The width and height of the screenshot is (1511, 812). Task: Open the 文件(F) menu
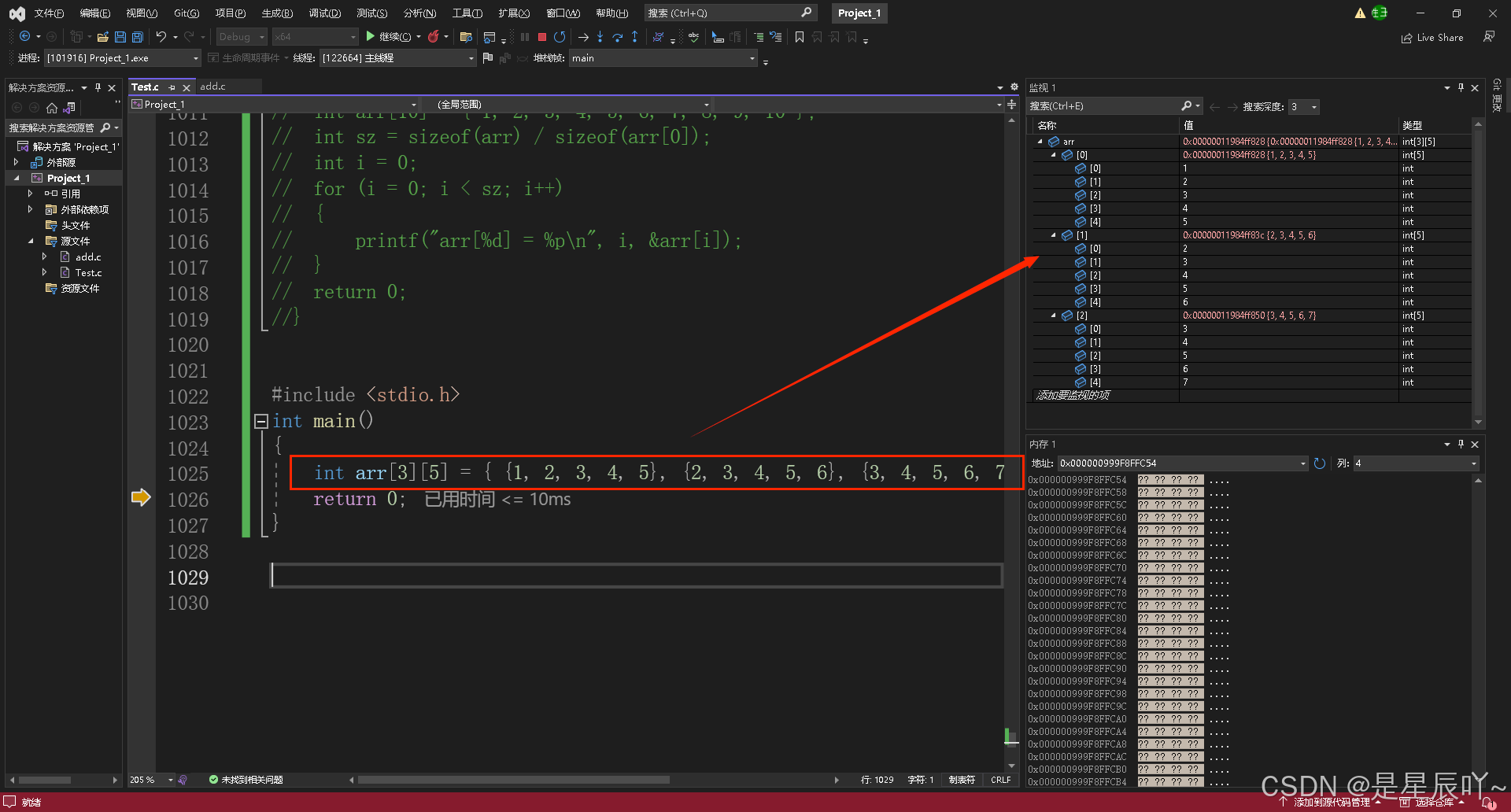click(x=49, y=13)
